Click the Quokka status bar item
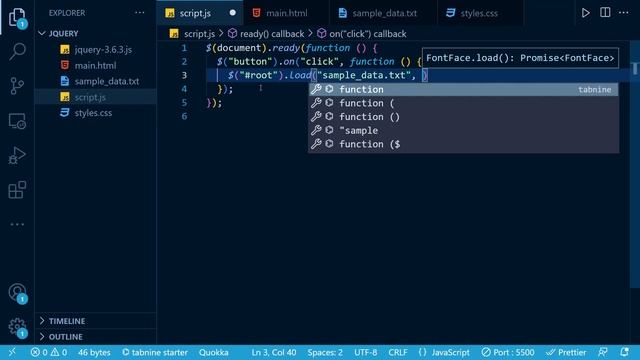The width and height of the screenshot is (640, 360). point(213,352)
